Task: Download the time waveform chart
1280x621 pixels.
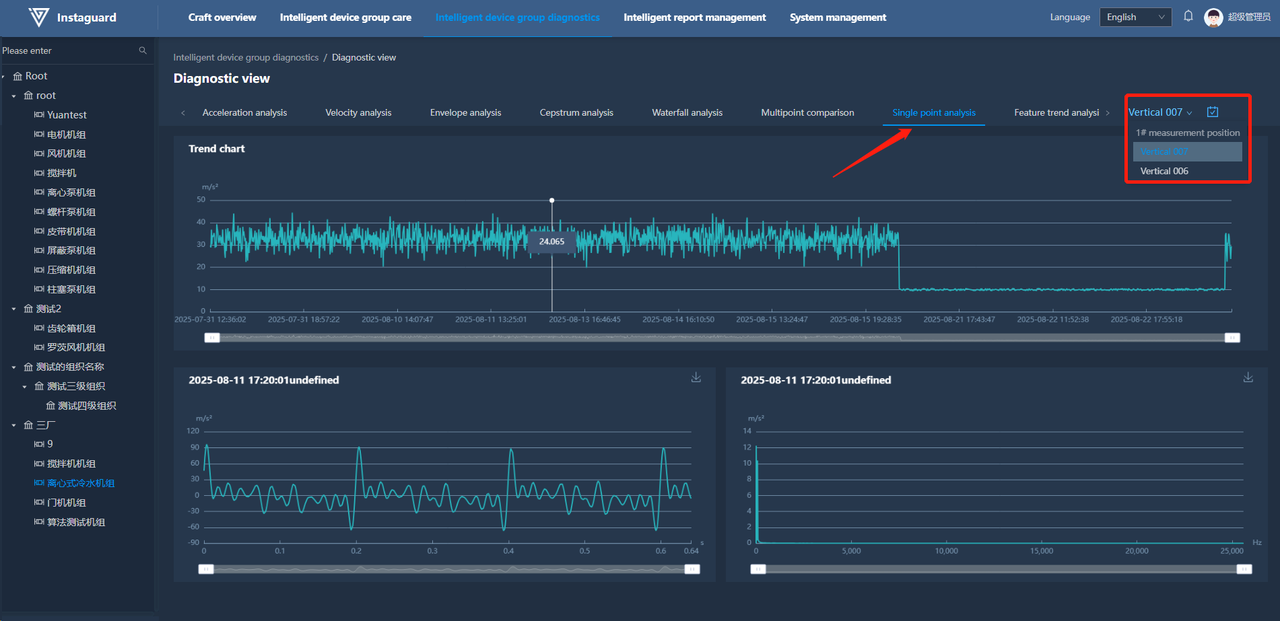Action: click(x=696, y=378)
